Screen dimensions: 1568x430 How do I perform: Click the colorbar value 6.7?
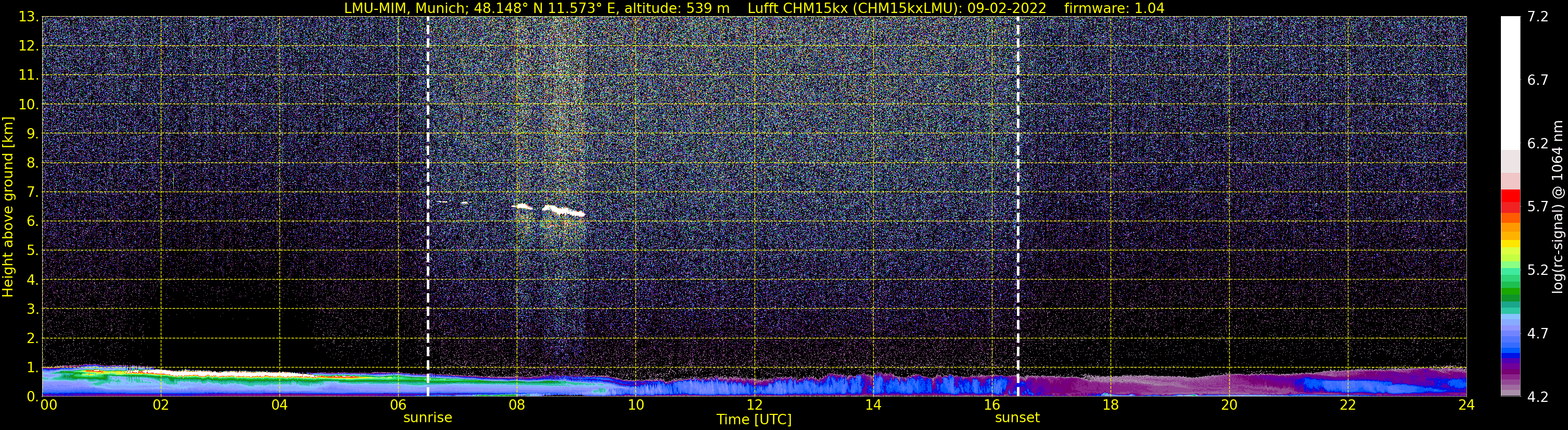click(1538, 80)
